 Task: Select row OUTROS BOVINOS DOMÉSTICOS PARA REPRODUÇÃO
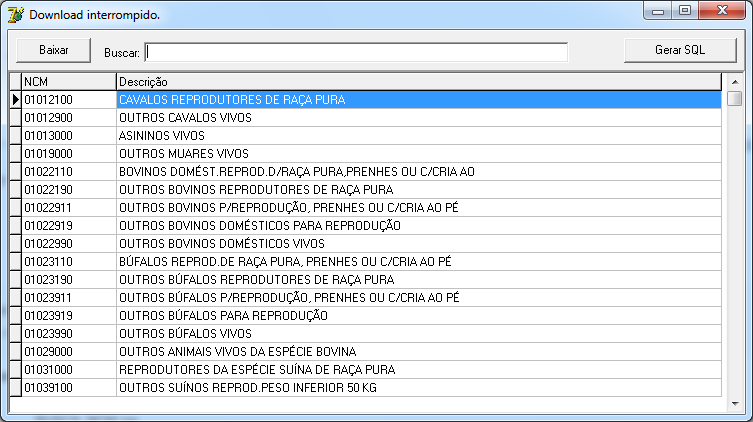pyautogui.click(x=419, y=226)
